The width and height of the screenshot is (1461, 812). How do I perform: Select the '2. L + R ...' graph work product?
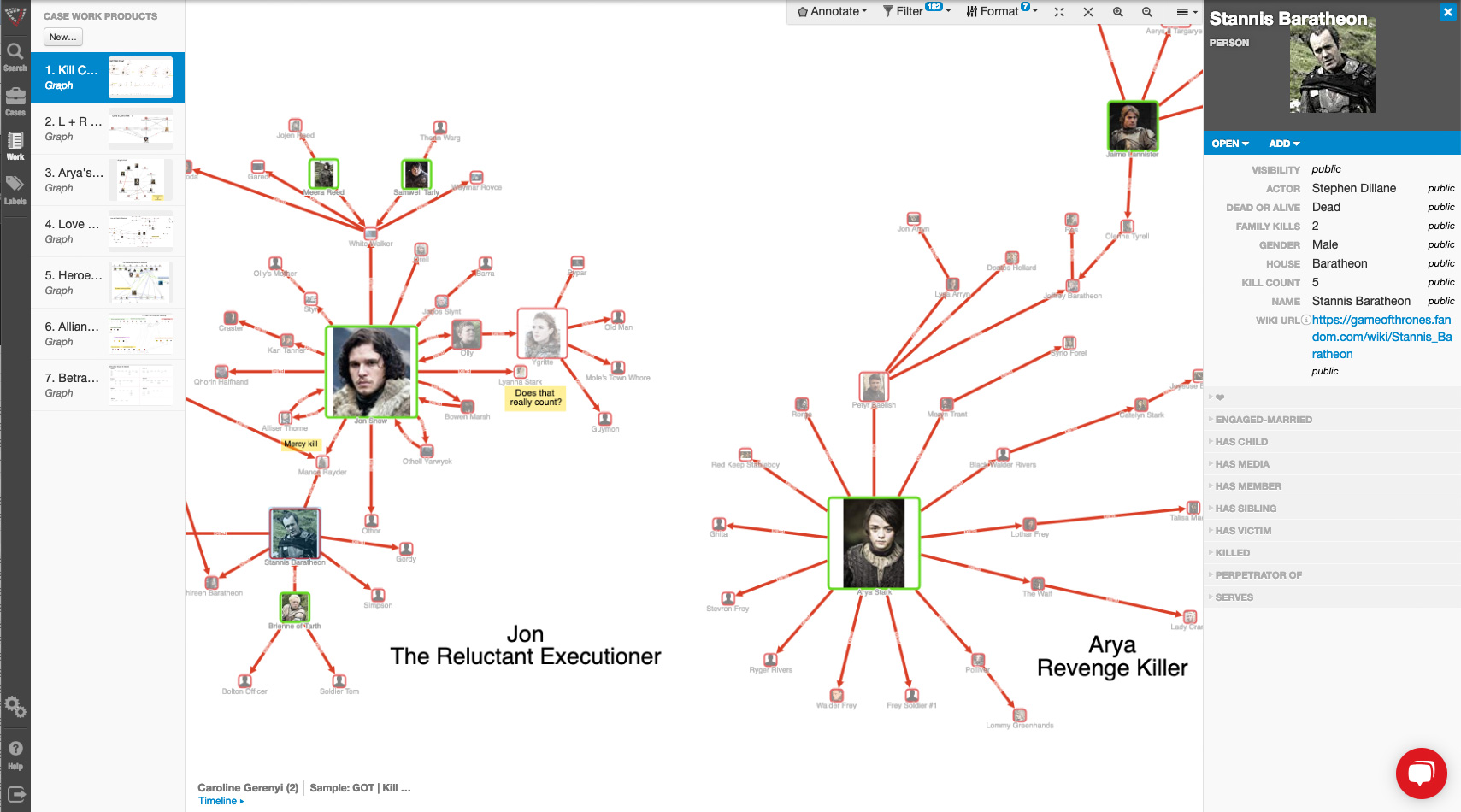108,128
